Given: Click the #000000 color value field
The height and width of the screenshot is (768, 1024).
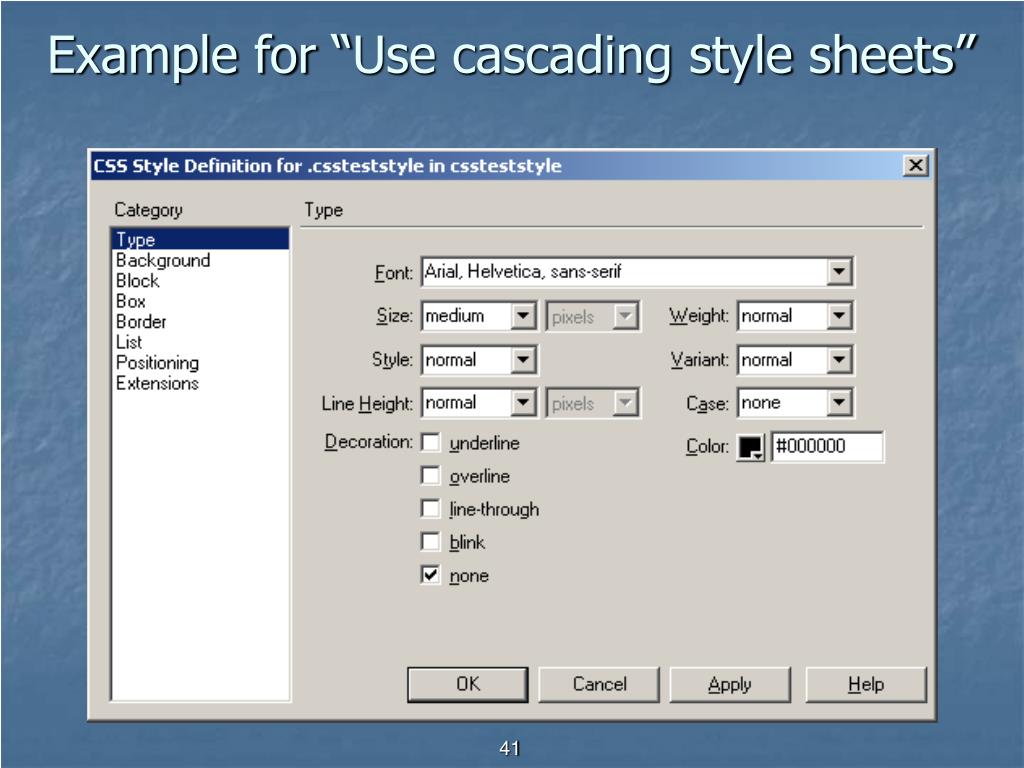Looking at the screenshot, I should (827, 447).
